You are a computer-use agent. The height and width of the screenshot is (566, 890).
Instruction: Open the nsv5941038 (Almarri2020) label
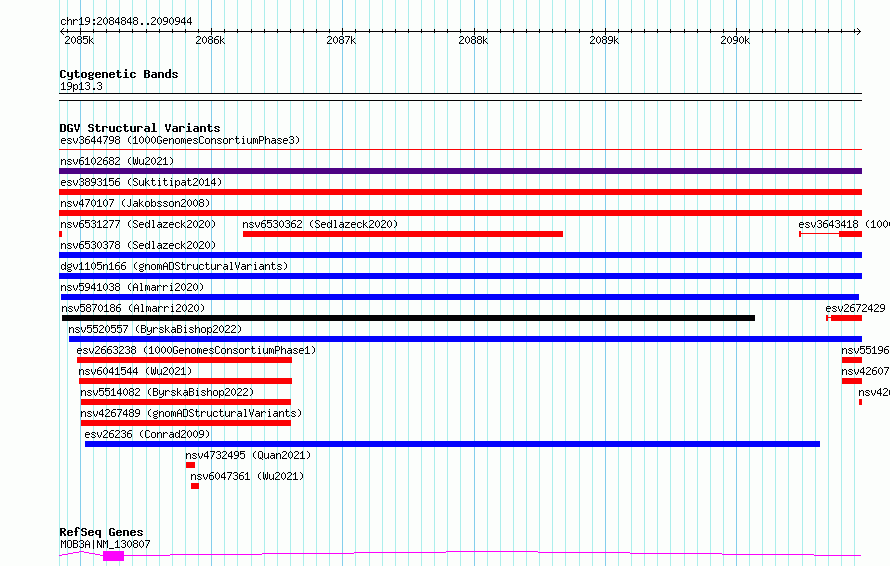(132, 287)
